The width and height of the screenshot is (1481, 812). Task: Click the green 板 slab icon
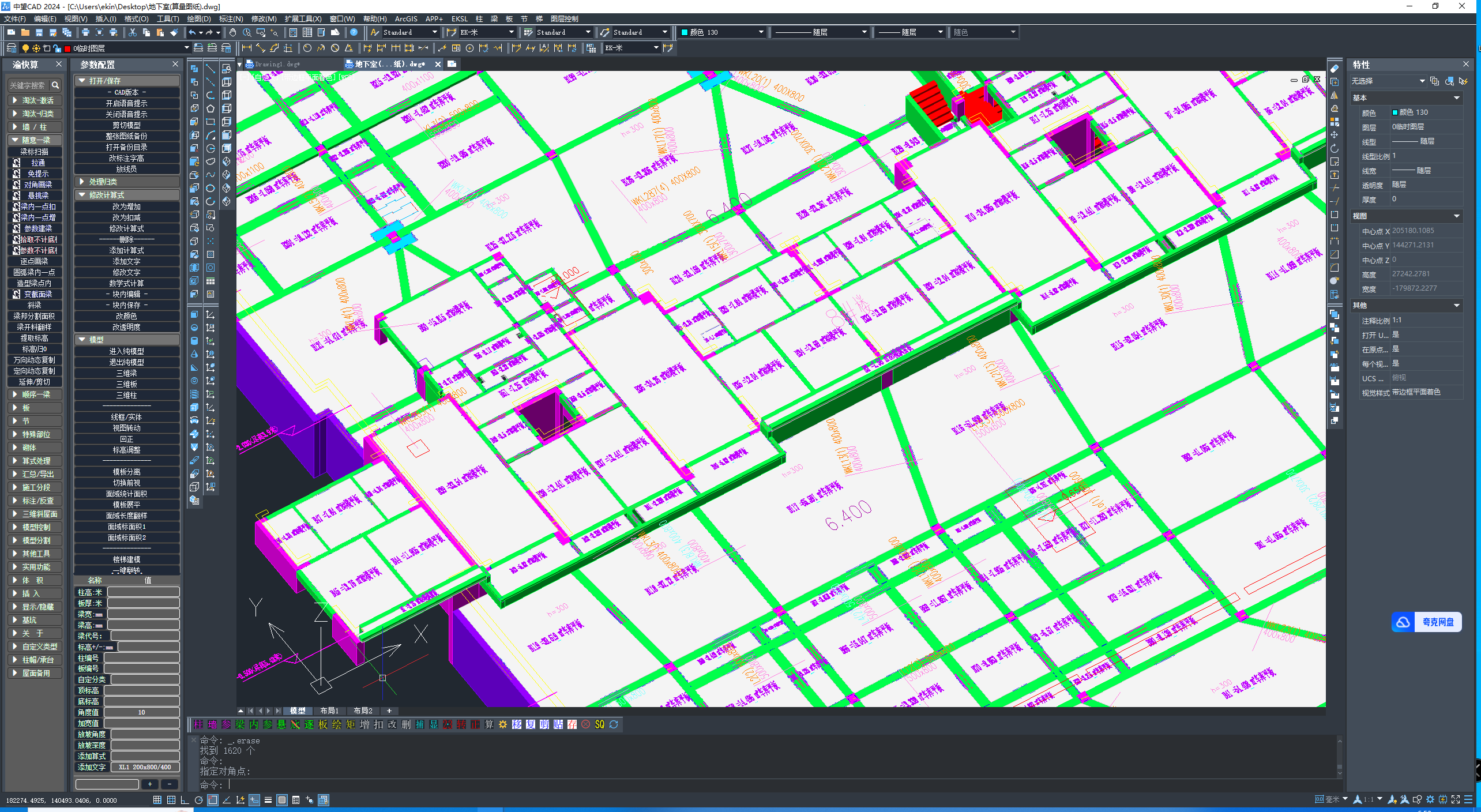coord(323,724)
